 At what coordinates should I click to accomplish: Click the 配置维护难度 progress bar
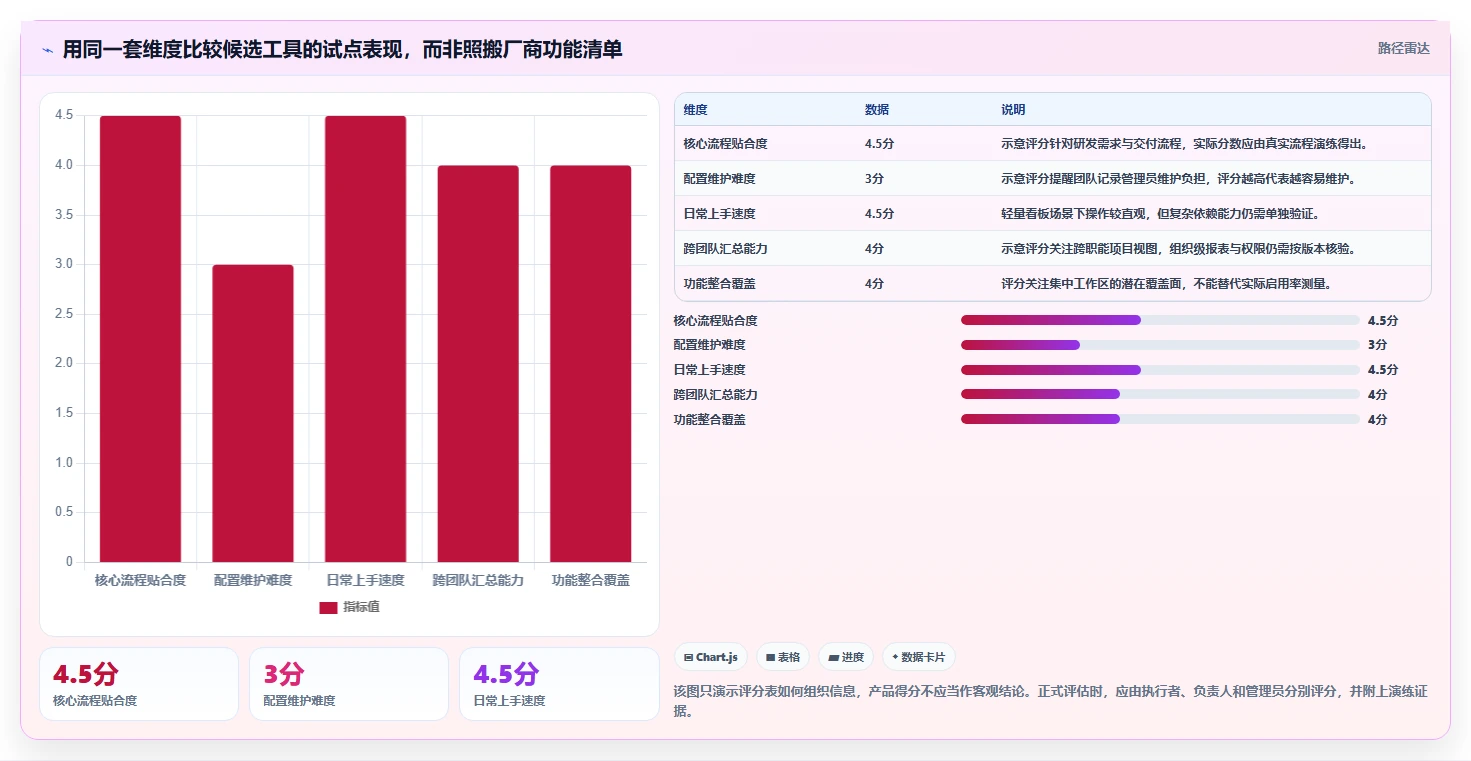pos(1160,345)
